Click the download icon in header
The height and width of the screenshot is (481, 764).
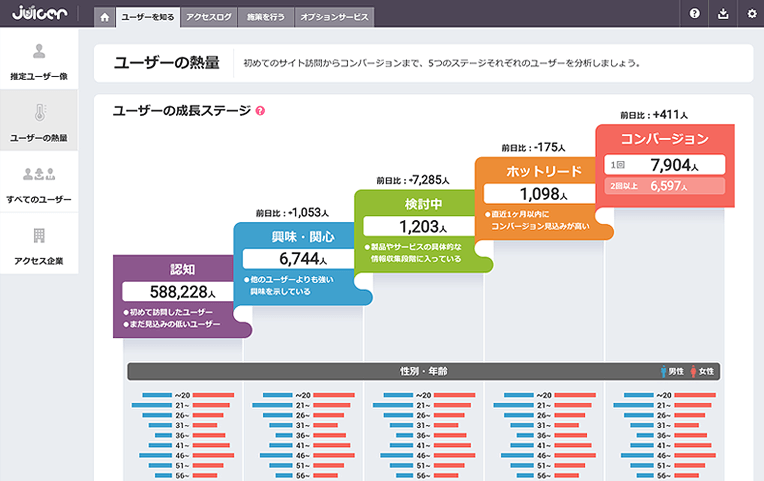pos(723,14)
